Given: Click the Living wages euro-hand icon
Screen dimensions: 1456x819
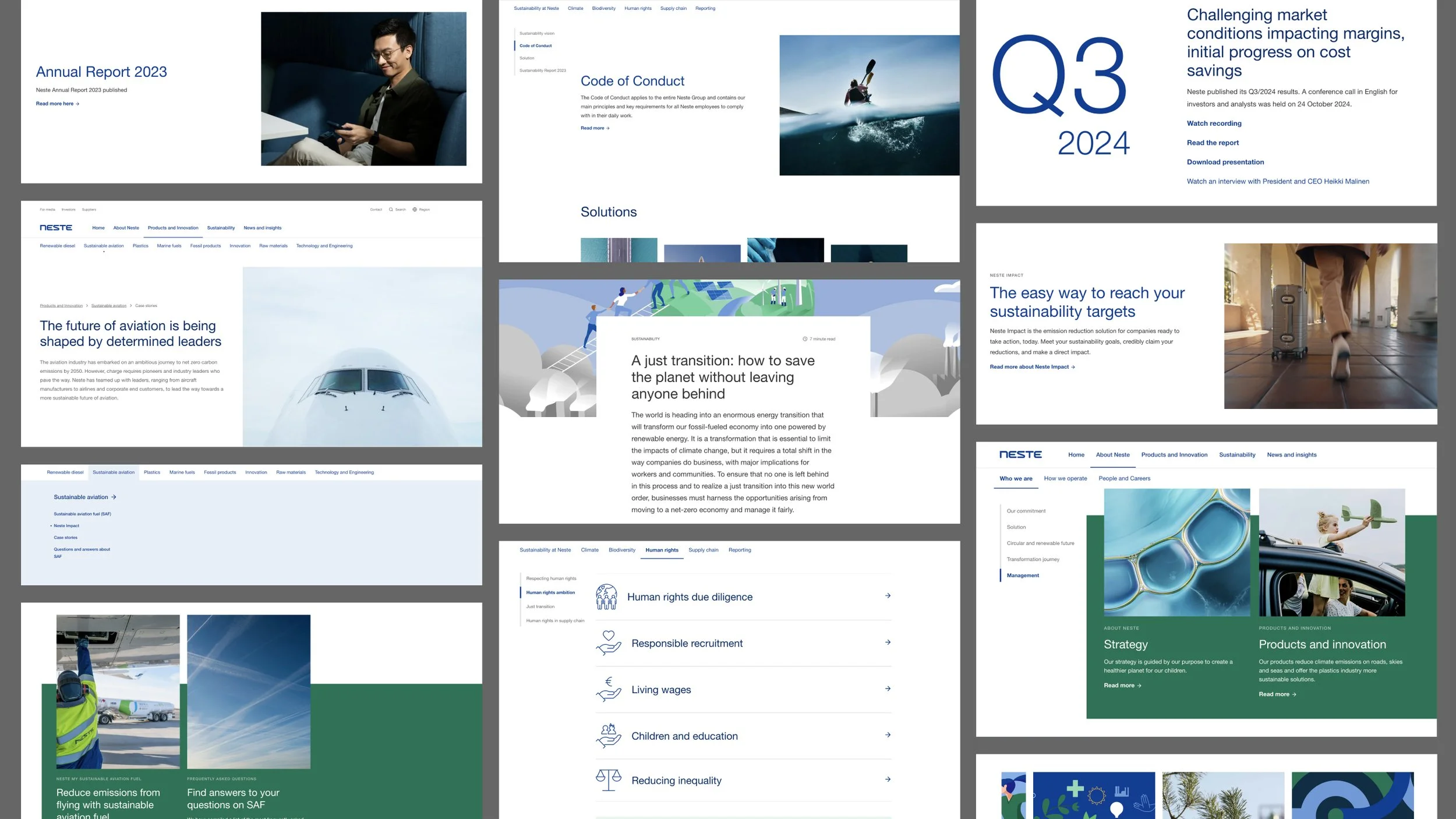Looking at the screenshot, I should 609,689.
